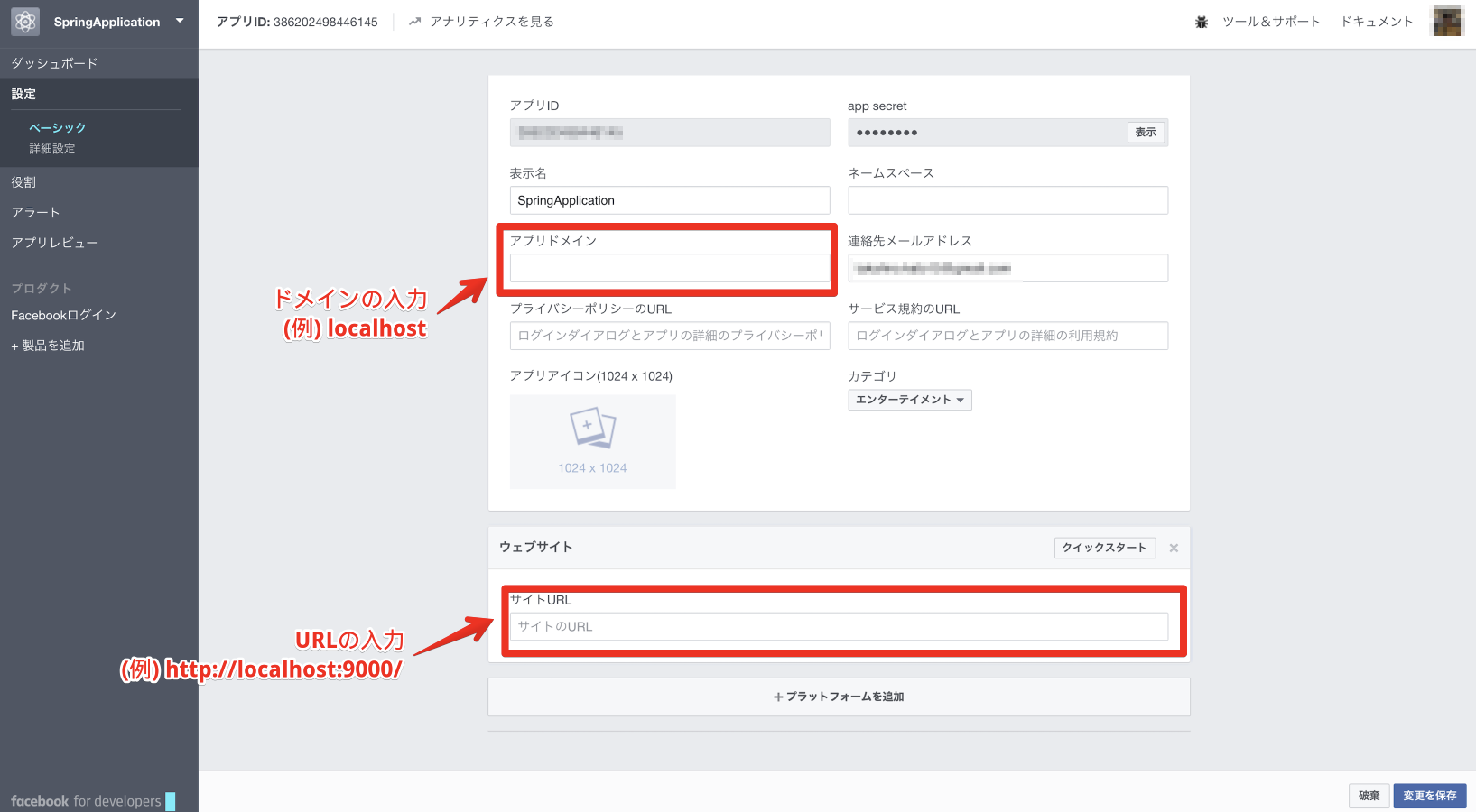Click 変更を保存 button
Viewport: 1476px width, 812px height.
tap(1430, 796)
